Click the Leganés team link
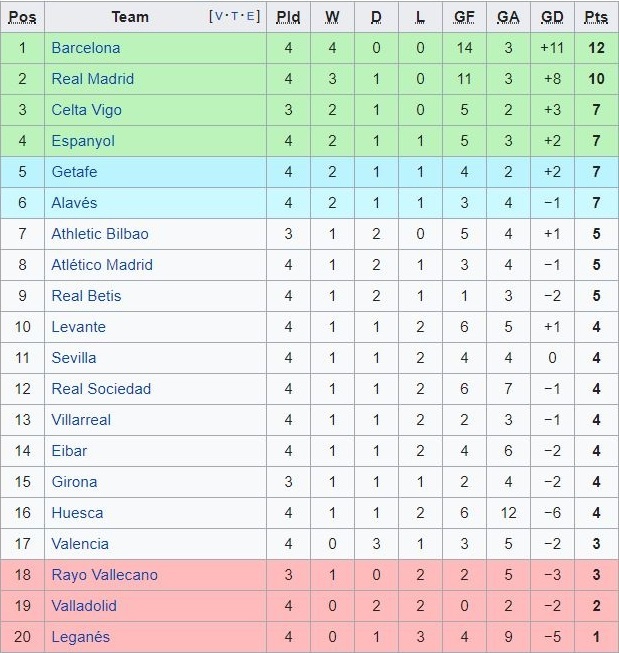This screenshot has width=619, height=653. point(80,637)
